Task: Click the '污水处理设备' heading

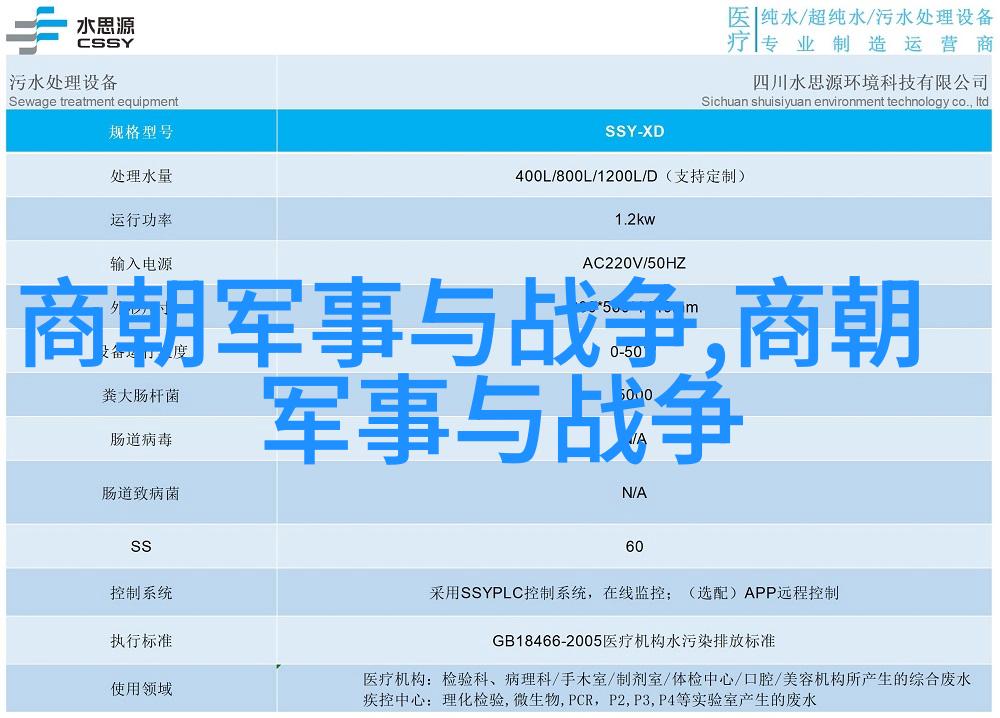Action: (63, 82)
